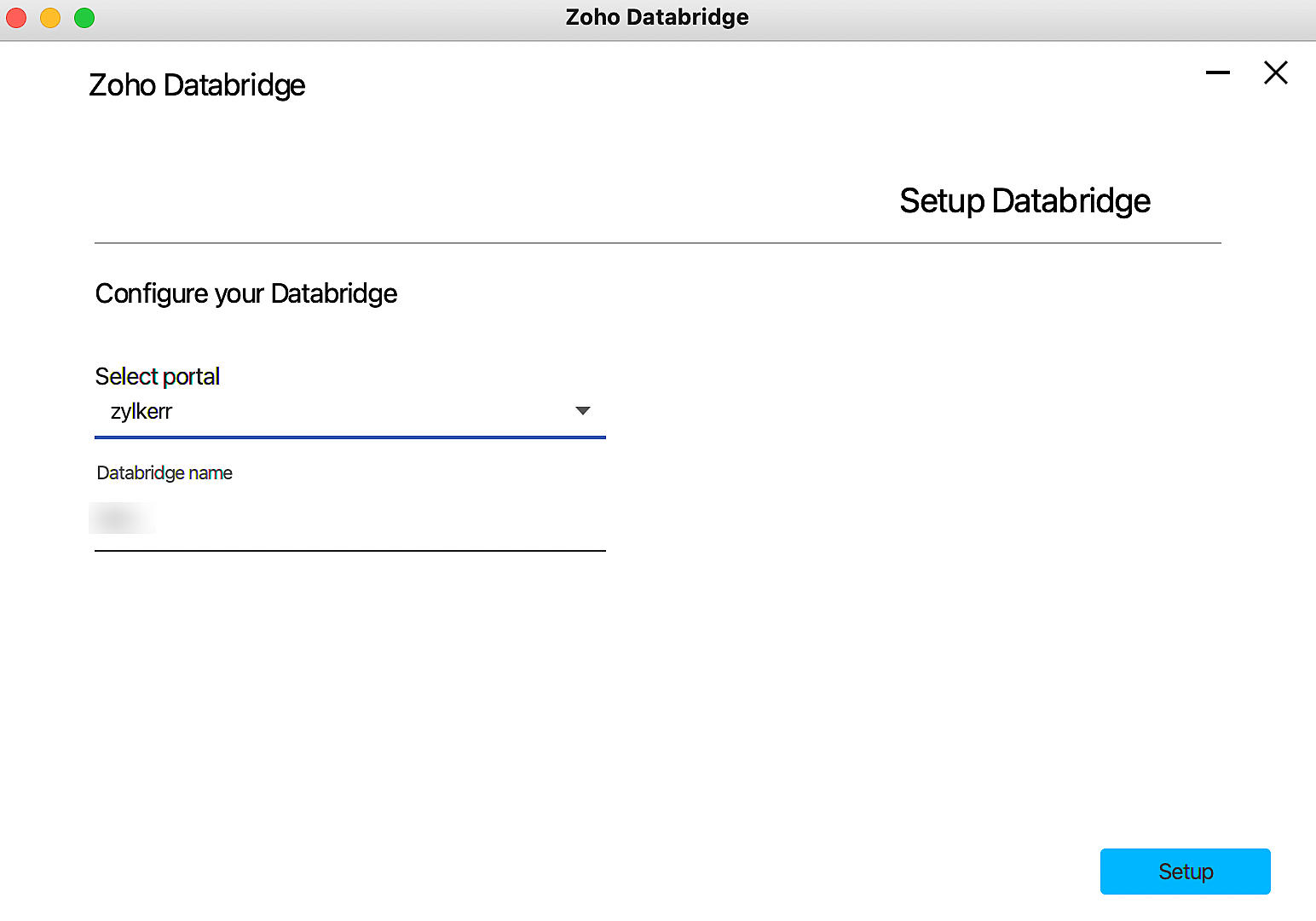The image size is (1316, 921).
Task: Click the red macOS close button
Action: tap(16, 18)
